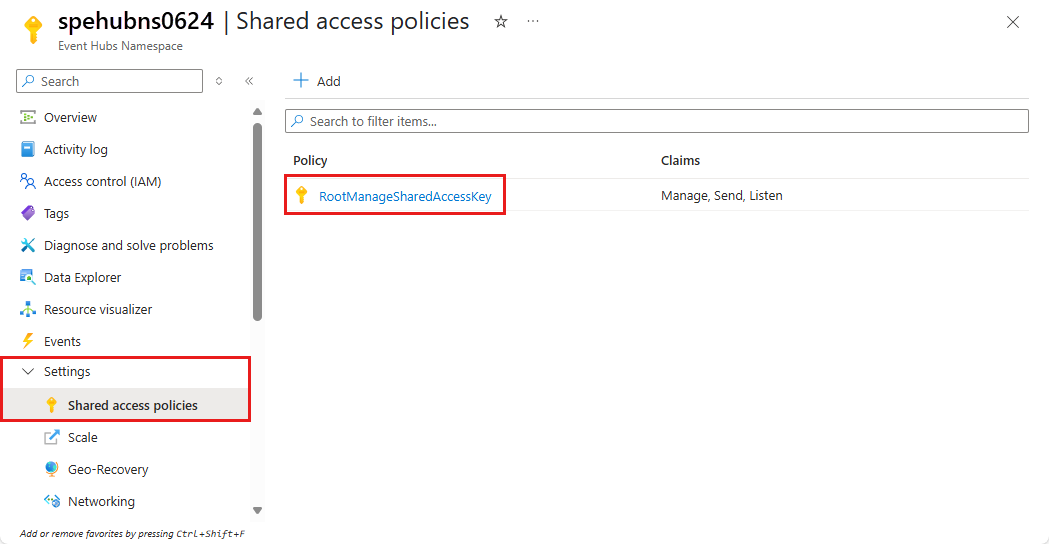Click the Access control (IAM) icon
The width and height of the screenshot is (1049, 544).
pos(28,182)
